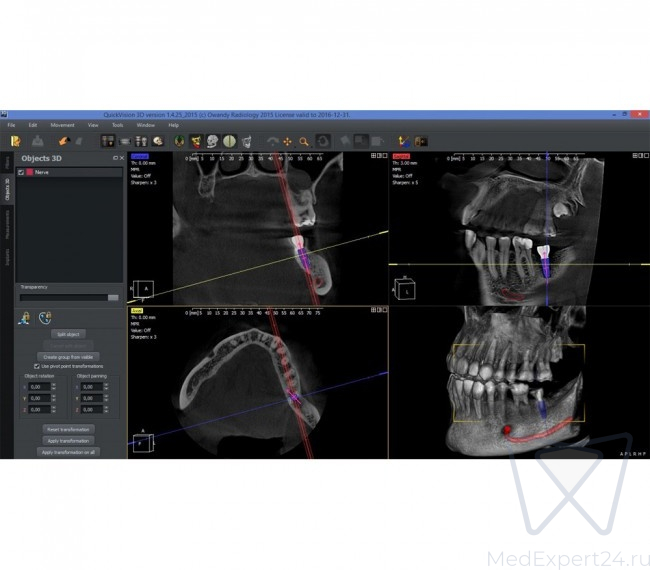Click the 3D skull rendering icon
650x570 pixels.
160,141
